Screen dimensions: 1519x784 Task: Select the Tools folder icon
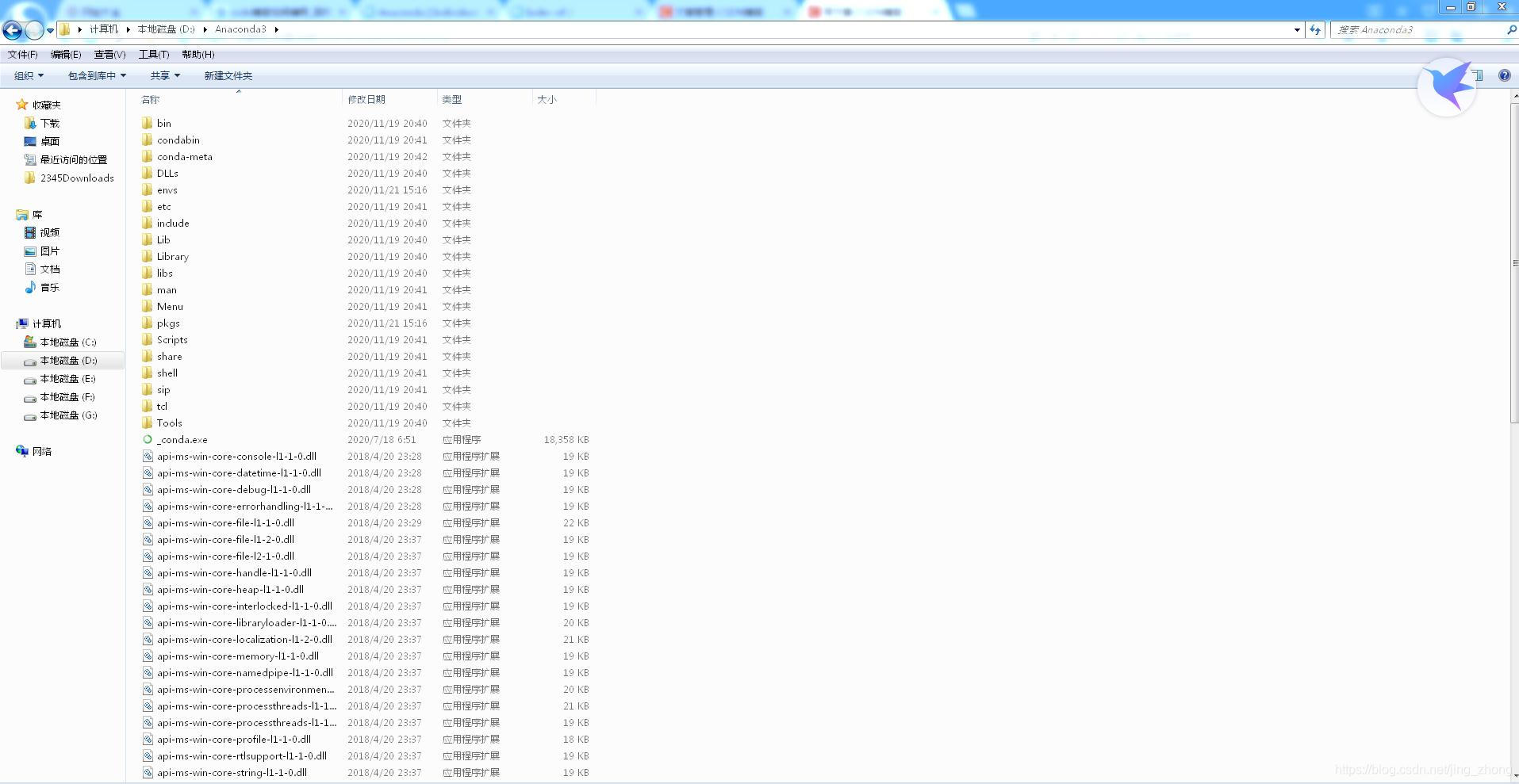point(148,423)
